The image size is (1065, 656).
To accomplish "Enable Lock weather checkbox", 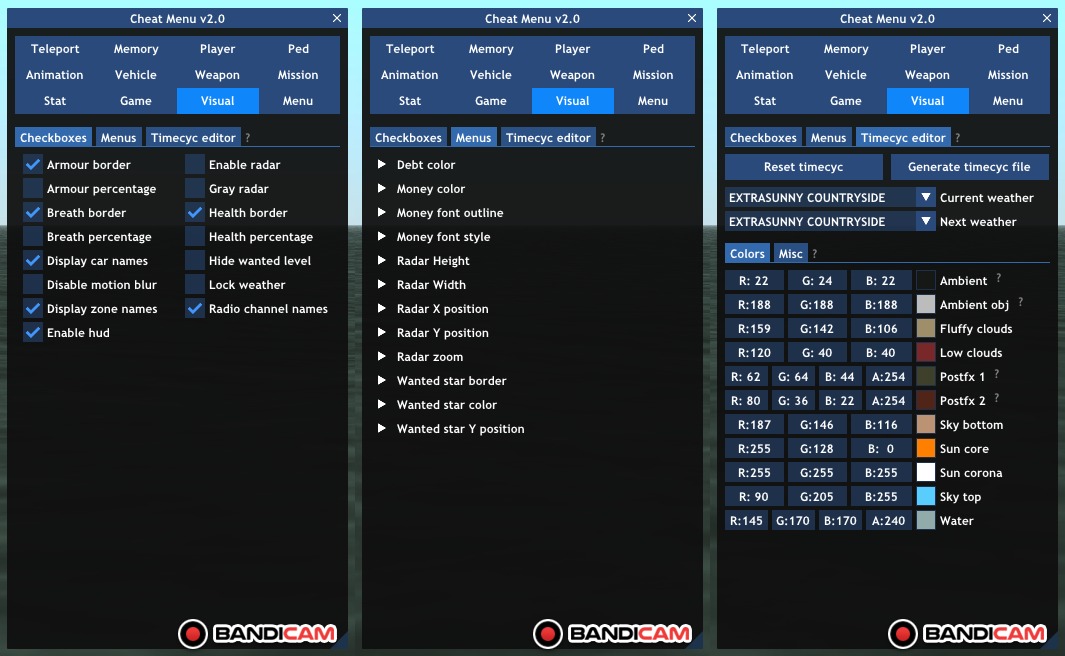I will pyautogui.click(x=195, y=285).
